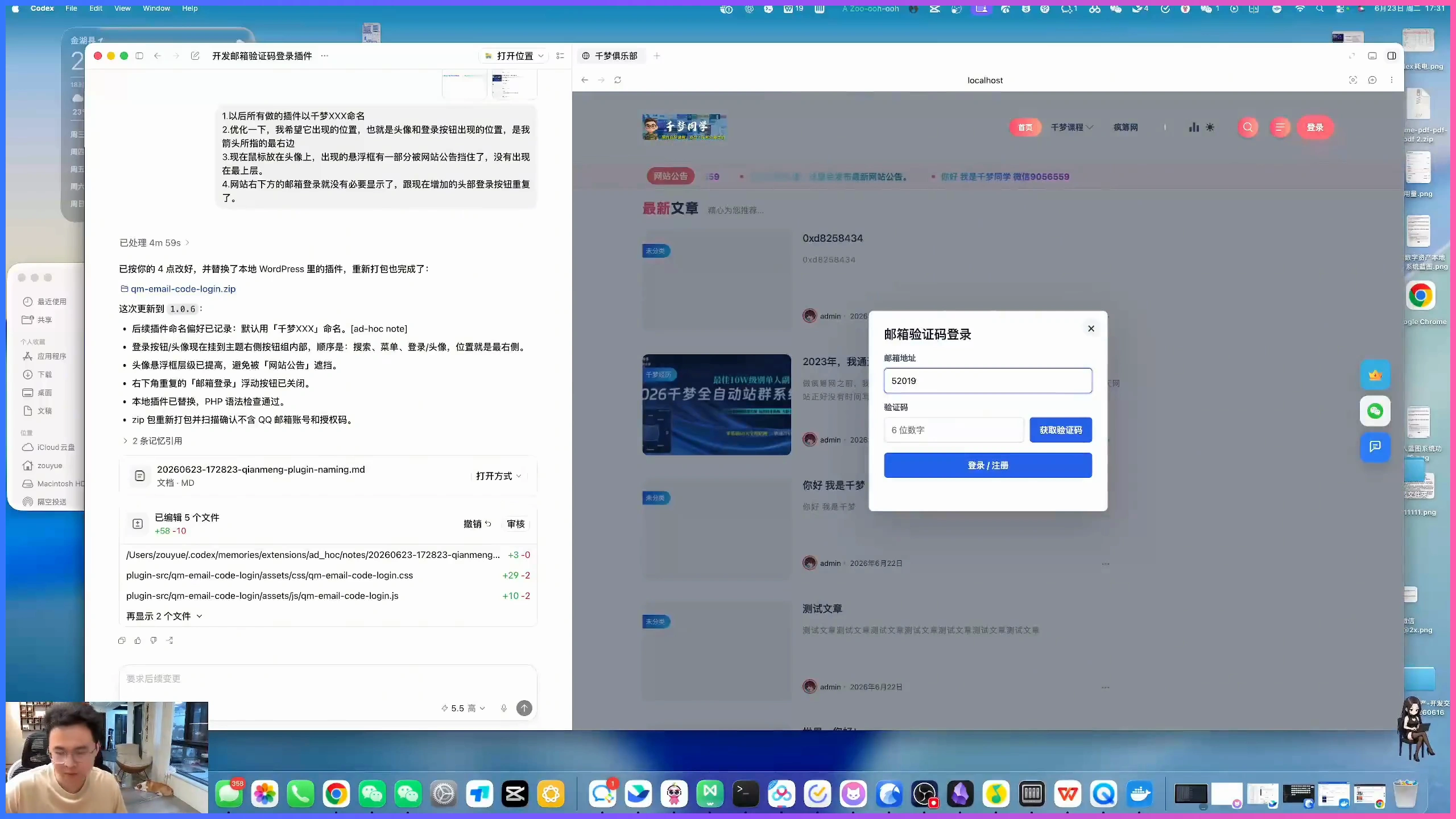Toggle the task list icon beside 打开位置
This screenshot has width=1456, height=819.
point(560,56)
